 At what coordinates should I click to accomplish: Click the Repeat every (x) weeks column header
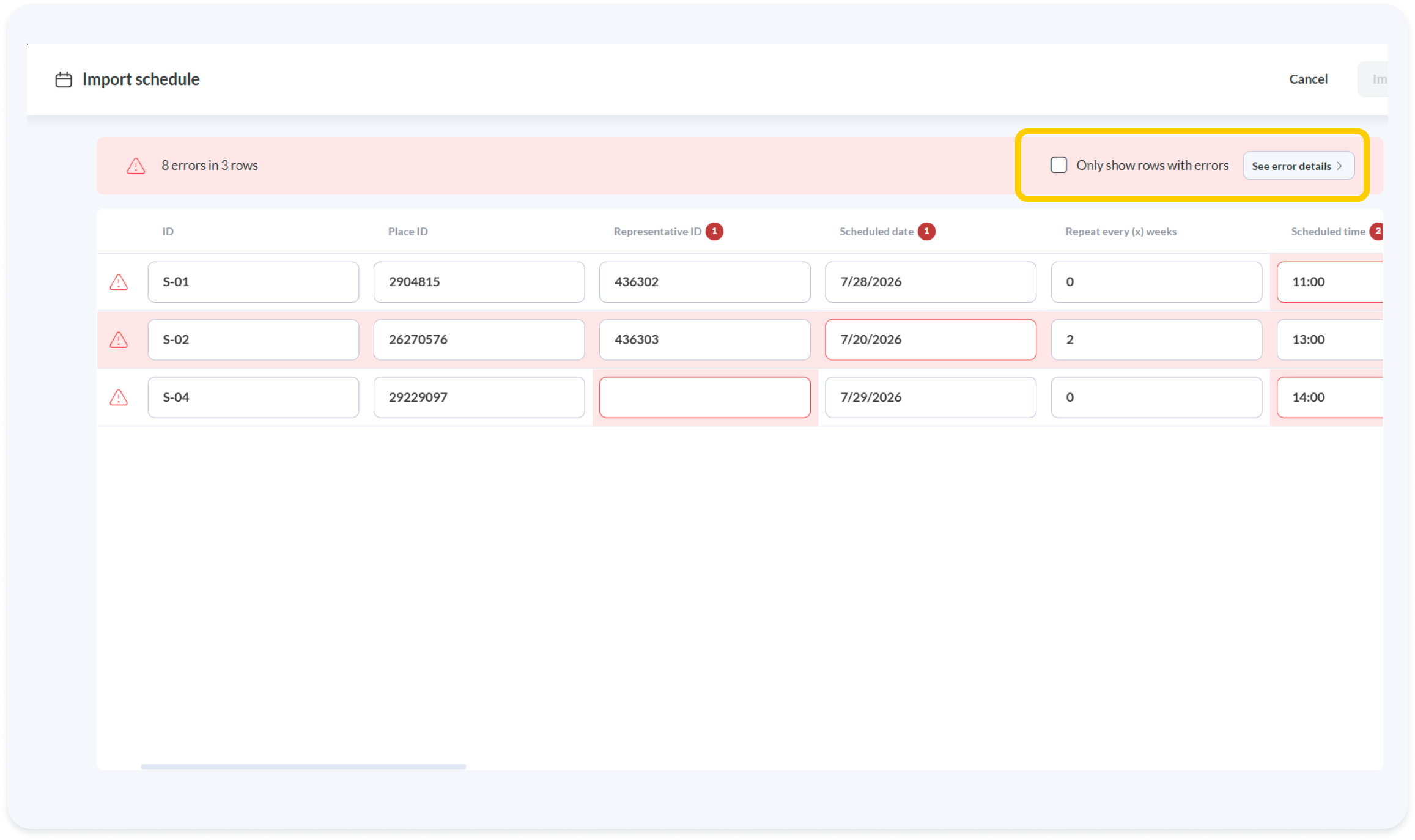pyautogui.click(x=1120, y=232)
